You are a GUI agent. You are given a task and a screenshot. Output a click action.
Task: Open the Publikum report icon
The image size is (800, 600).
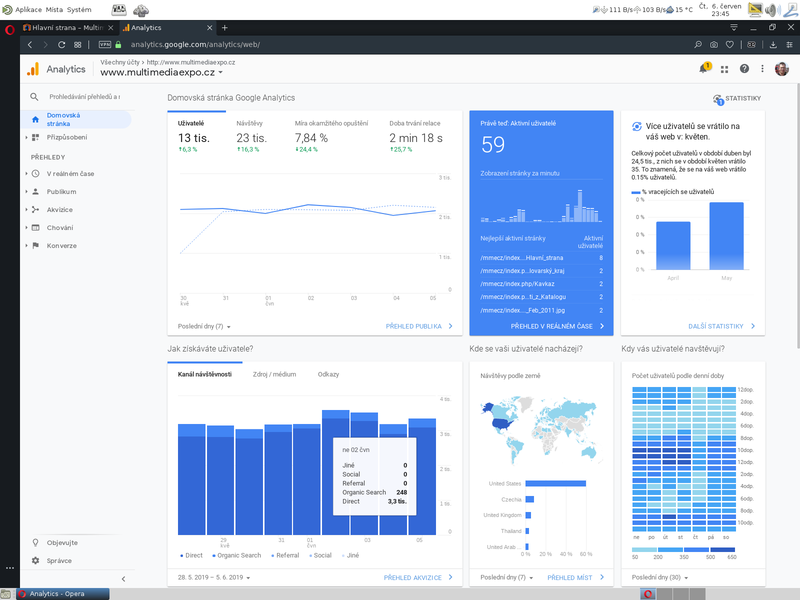pos(35,192)
